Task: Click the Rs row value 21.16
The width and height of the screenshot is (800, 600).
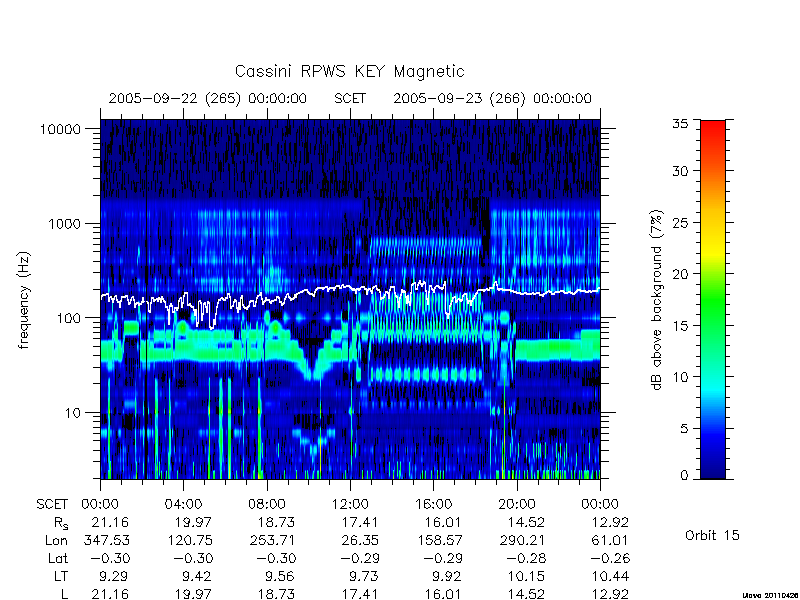Action: 110,523
